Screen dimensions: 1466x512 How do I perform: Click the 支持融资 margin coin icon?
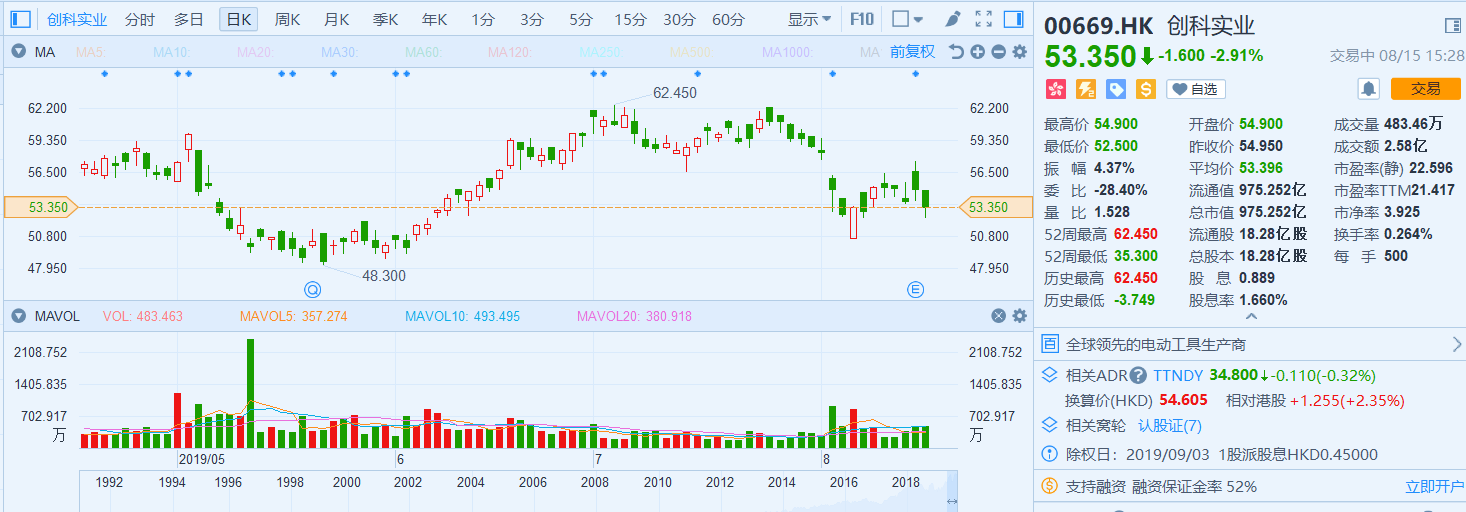tap(1050, 486)
